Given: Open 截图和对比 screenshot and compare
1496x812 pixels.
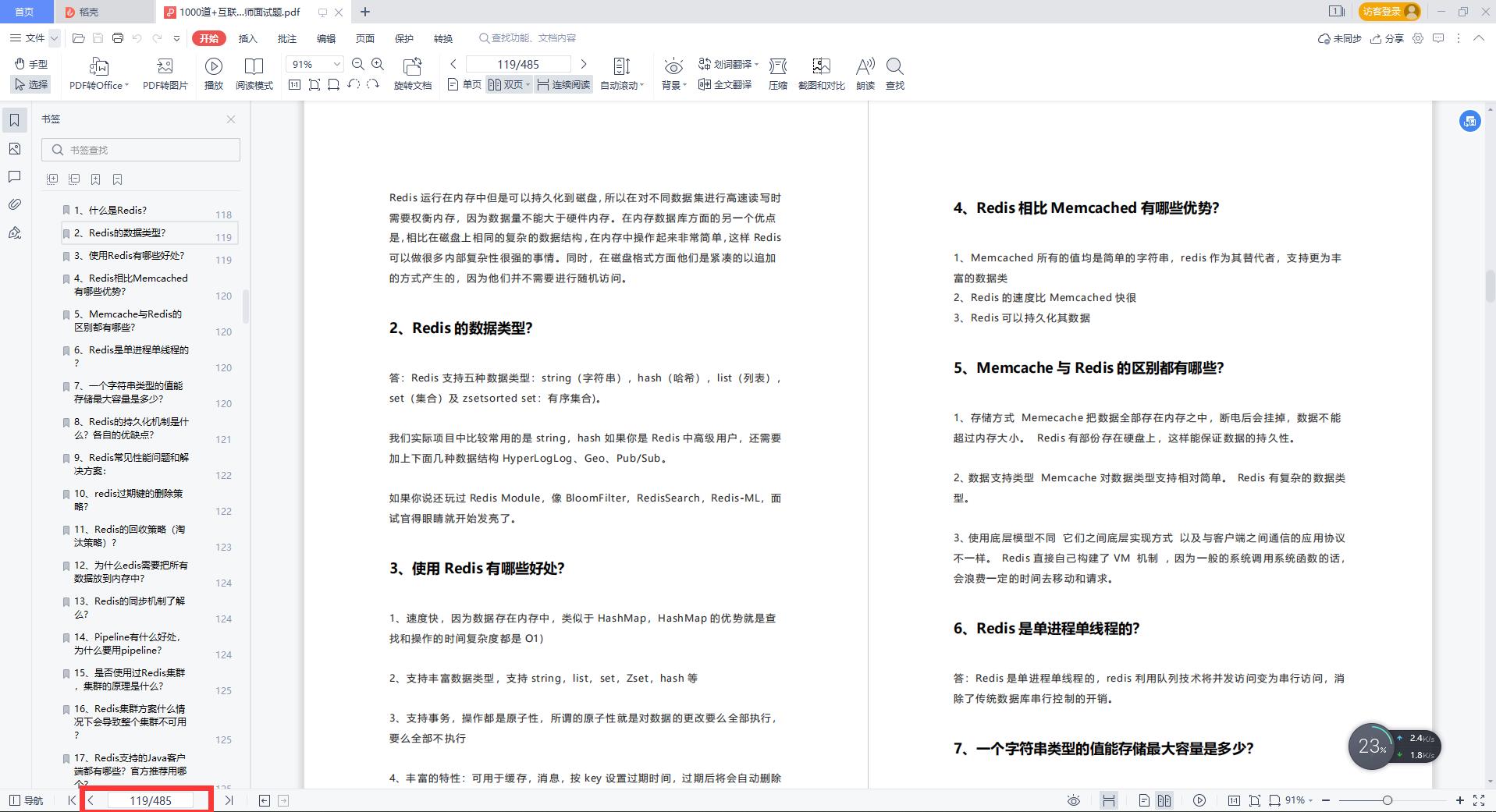Looking at the screenshot, I should click(x=821, y=74).
